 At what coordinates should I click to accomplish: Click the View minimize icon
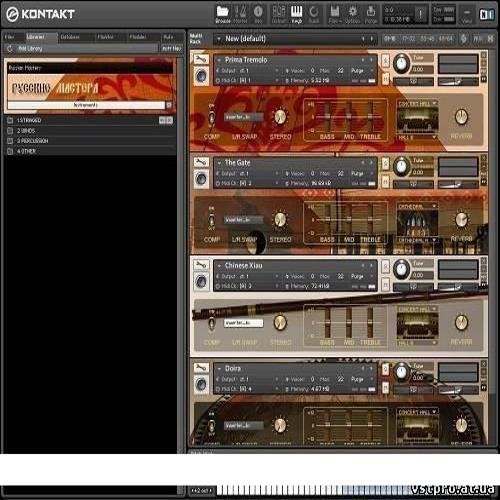(x=467, y=13)
